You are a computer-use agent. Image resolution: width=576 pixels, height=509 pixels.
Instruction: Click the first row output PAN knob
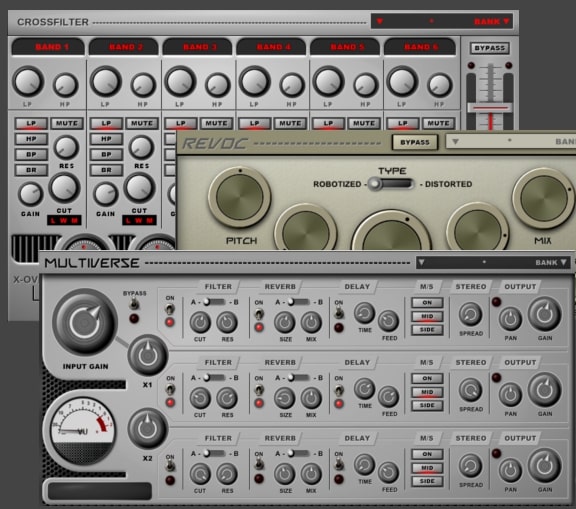[x=510, y=319]
